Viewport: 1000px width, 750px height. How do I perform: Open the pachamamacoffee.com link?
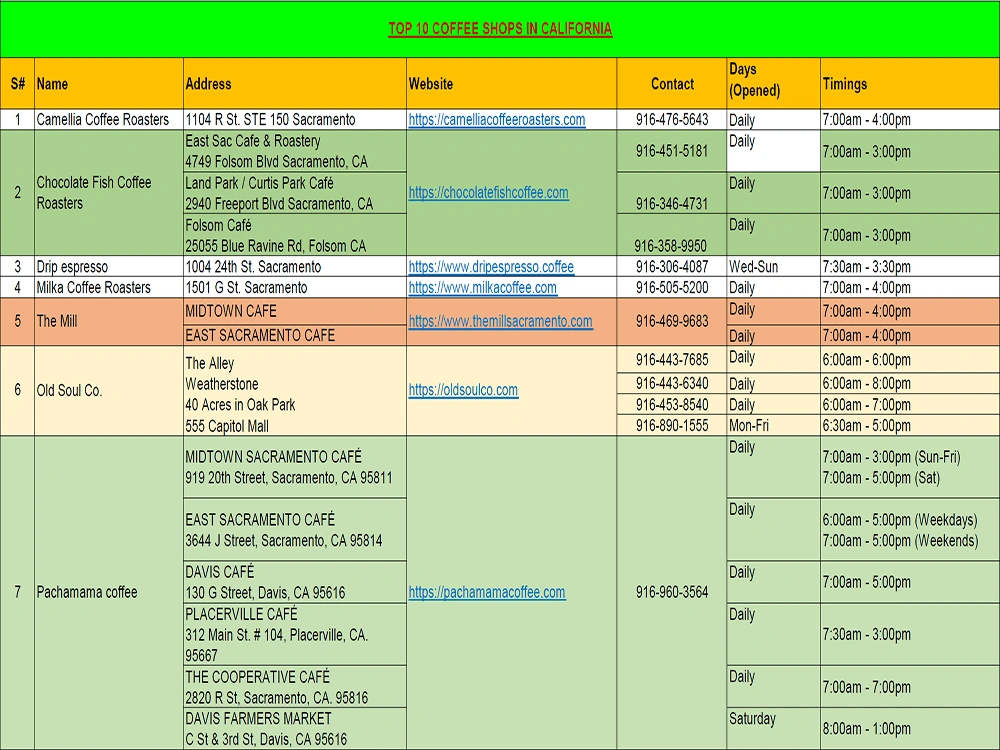[487, 592]
